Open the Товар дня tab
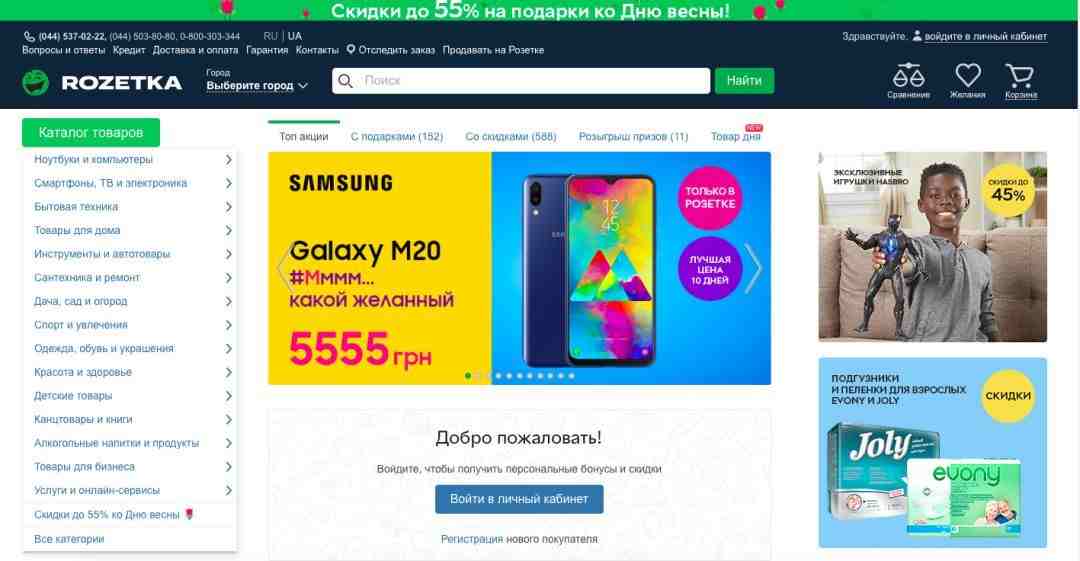 pos(736,136)
